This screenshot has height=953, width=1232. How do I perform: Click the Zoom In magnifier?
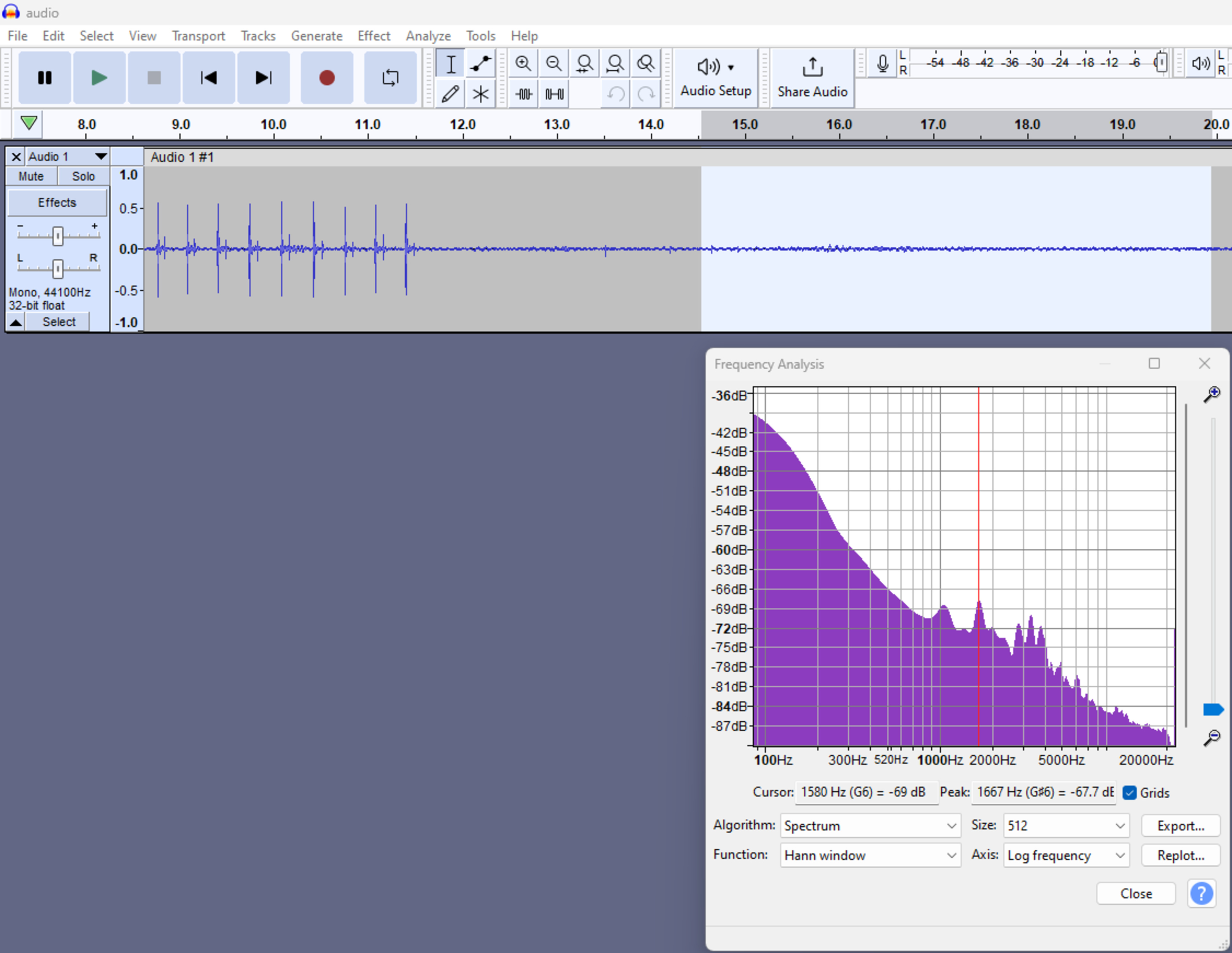pos(523,64)
